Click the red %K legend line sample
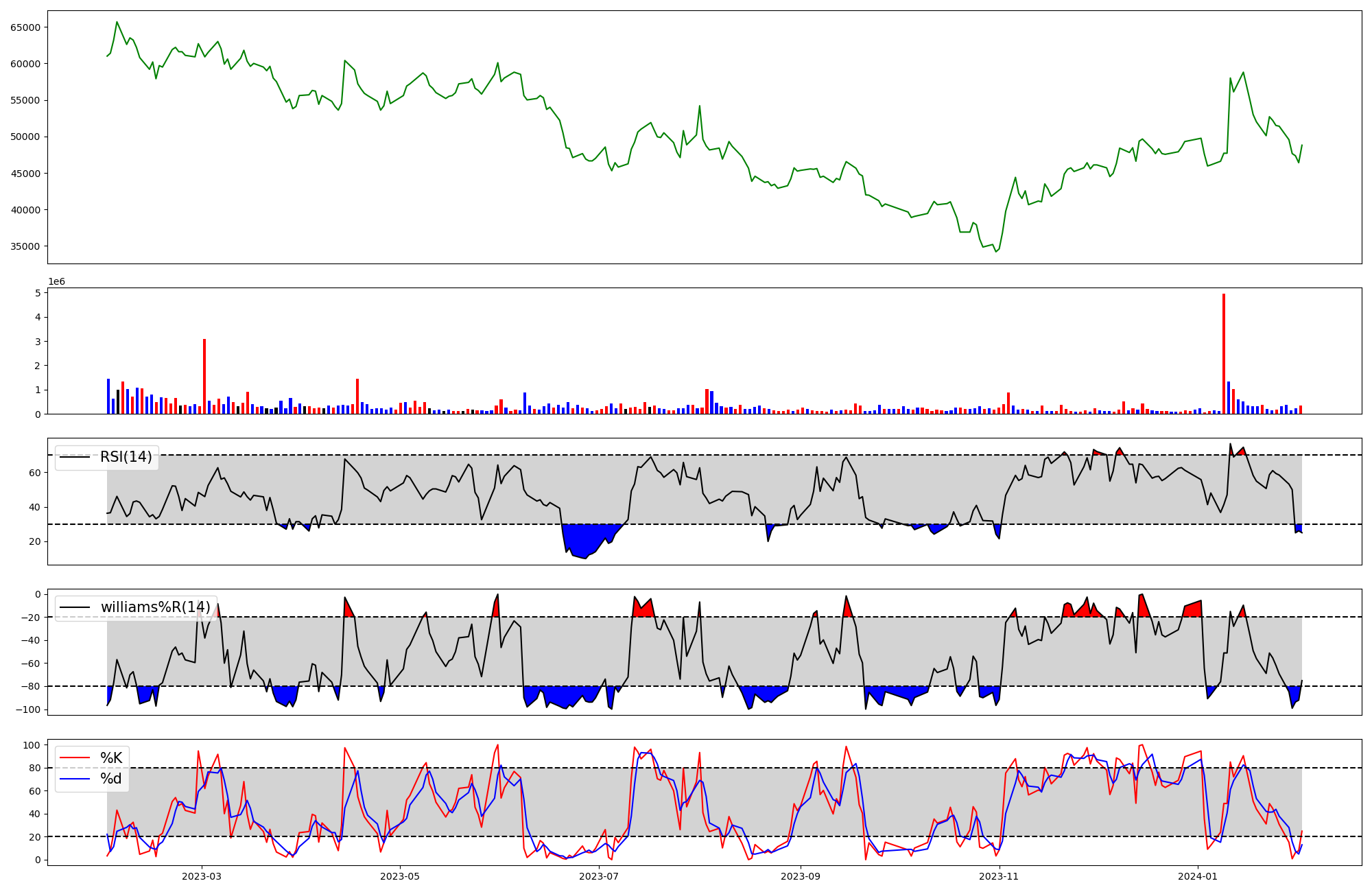Viewport: 1372px width, 892px height. [75, 758]
